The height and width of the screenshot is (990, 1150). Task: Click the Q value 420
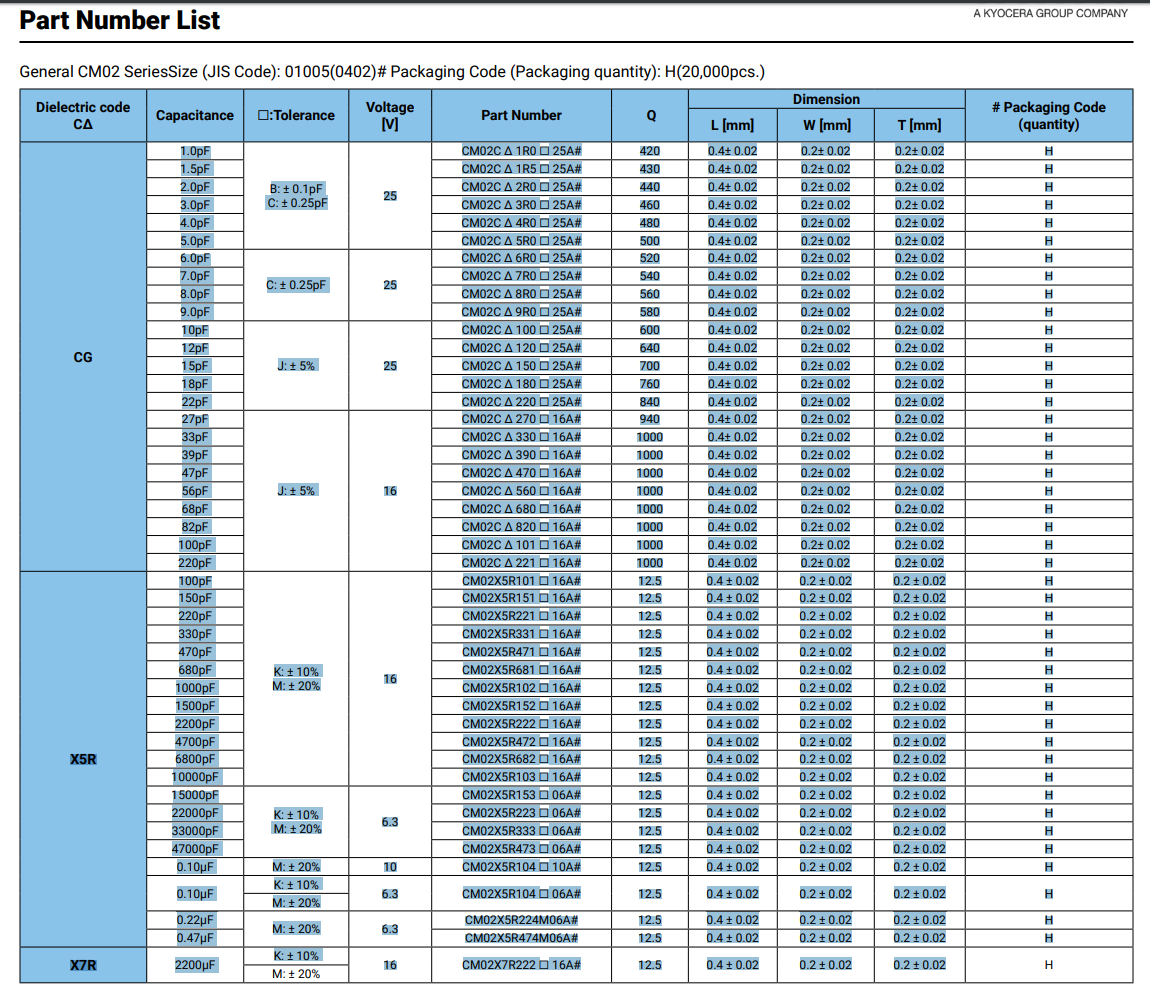coord(650,151)
